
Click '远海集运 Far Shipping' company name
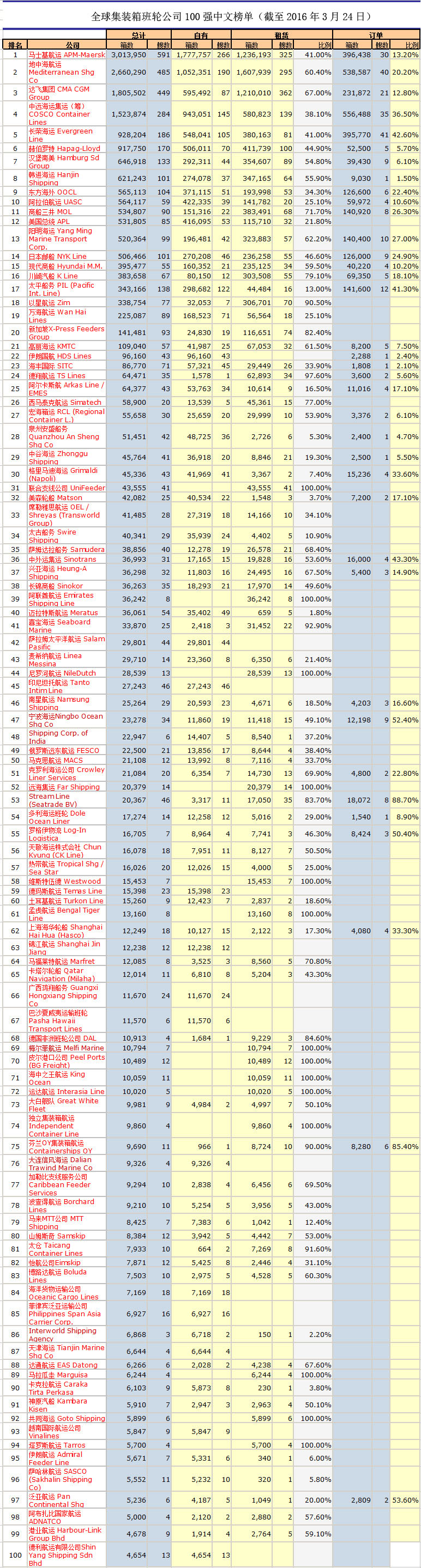tap(64, 786)
